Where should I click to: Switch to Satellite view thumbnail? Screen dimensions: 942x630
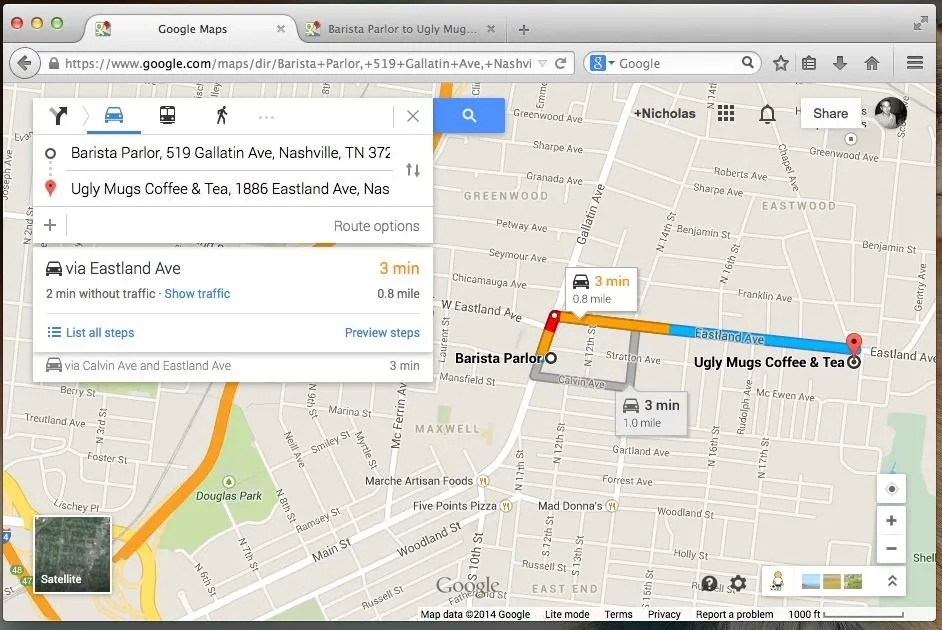click(x=73, y=554)
